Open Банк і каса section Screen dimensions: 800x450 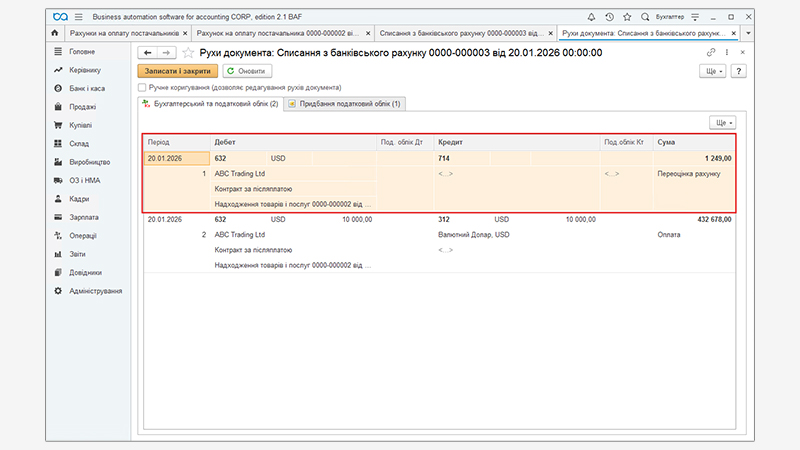click(86, 89)
